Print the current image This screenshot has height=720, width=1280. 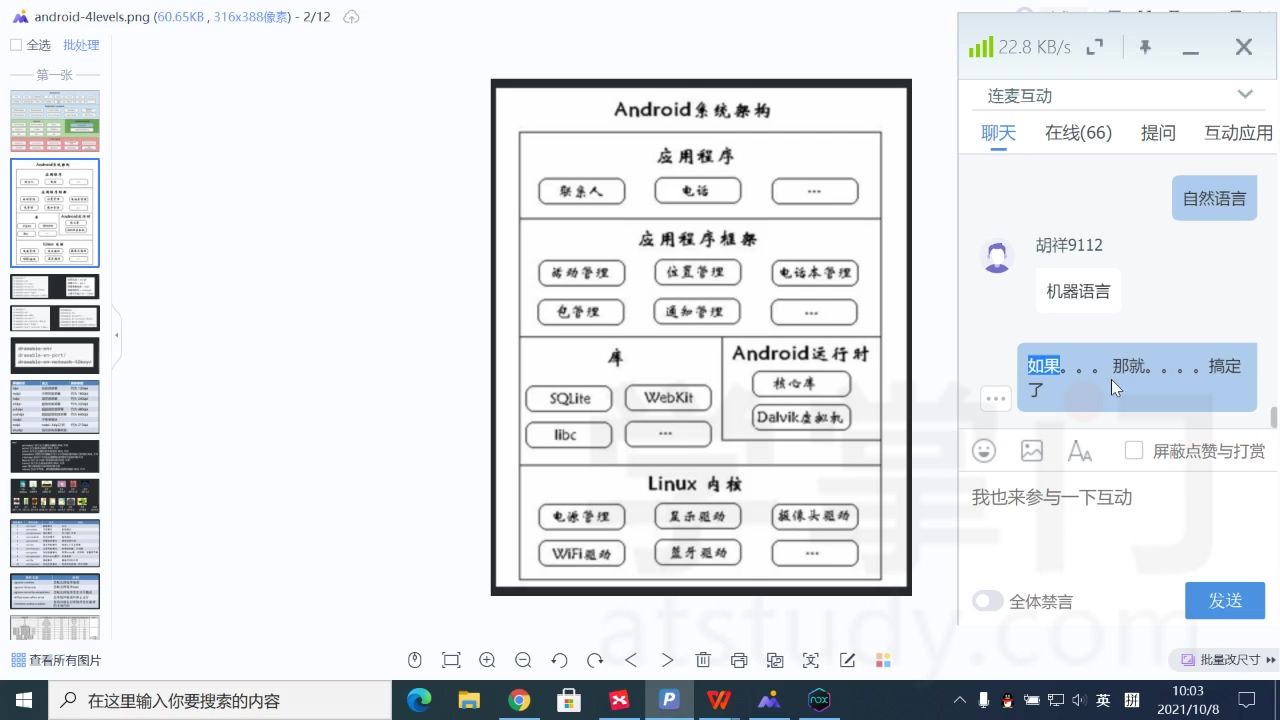click(x=739, y=660)
